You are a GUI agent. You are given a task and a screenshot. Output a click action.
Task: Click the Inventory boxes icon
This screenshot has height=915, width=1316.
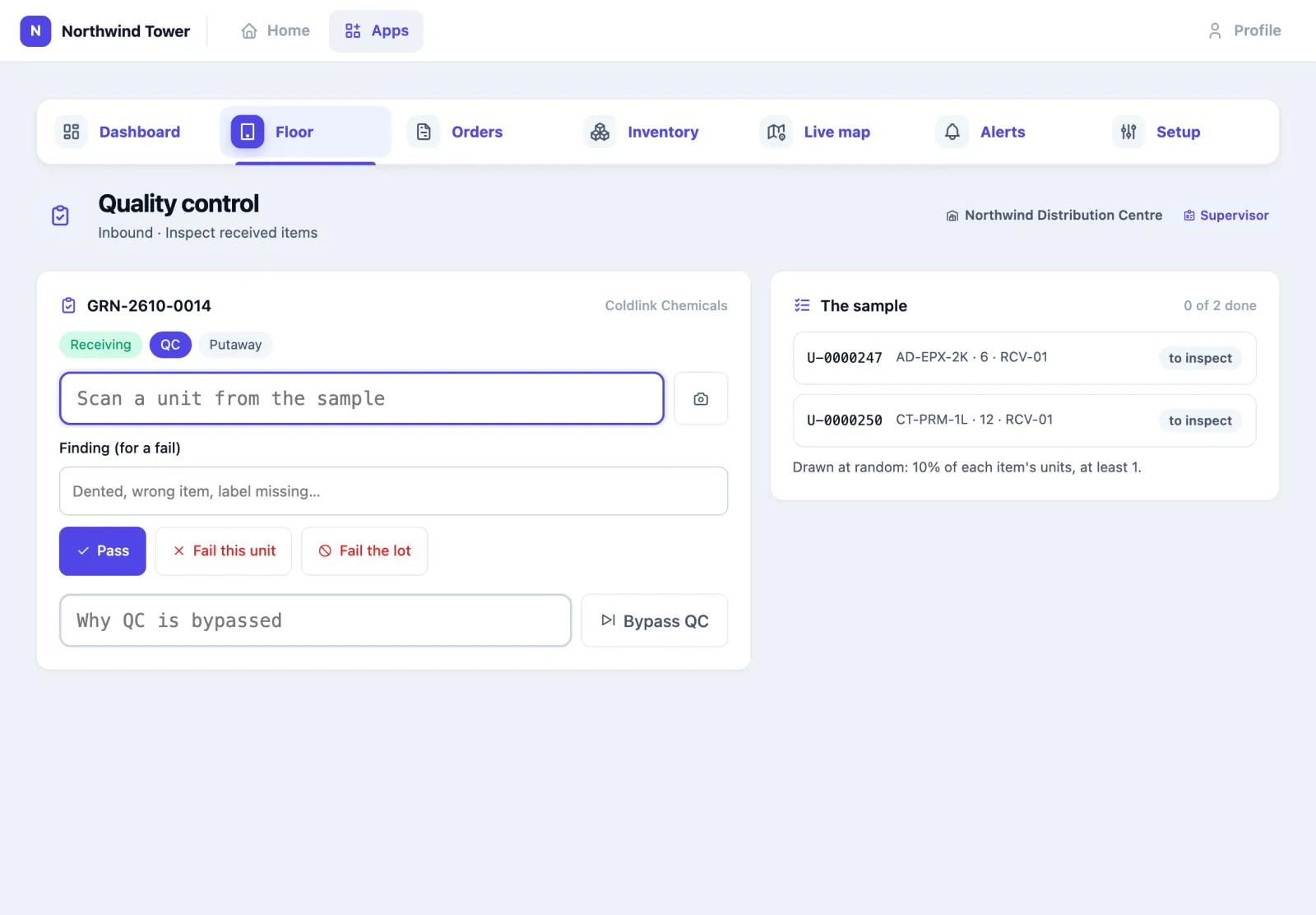coord(600,132)
